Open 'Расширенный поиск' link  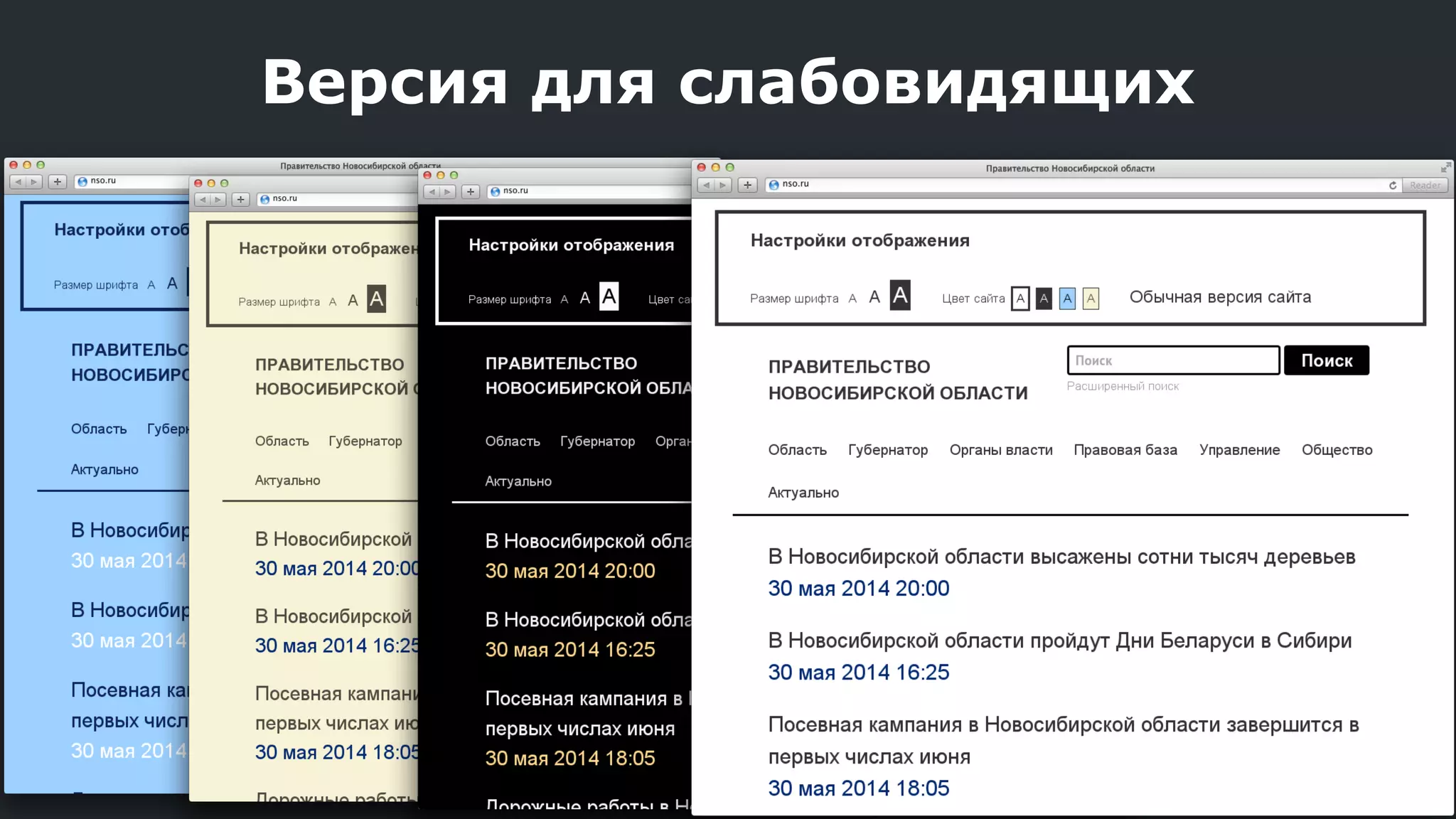pos(1123,386)
